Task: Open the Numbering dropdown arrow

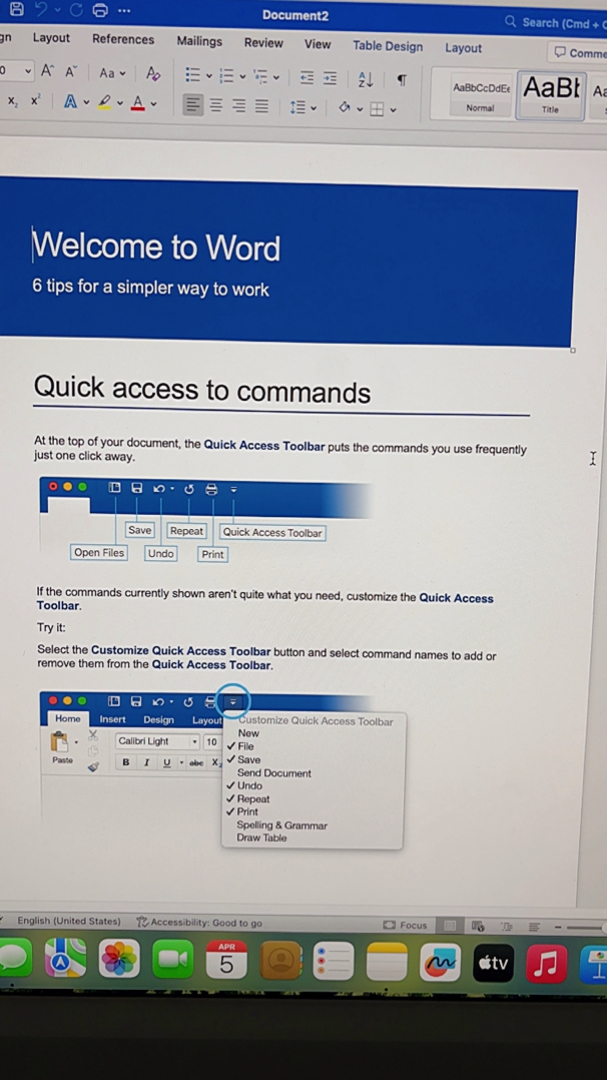Action: [x=243, y=76]
